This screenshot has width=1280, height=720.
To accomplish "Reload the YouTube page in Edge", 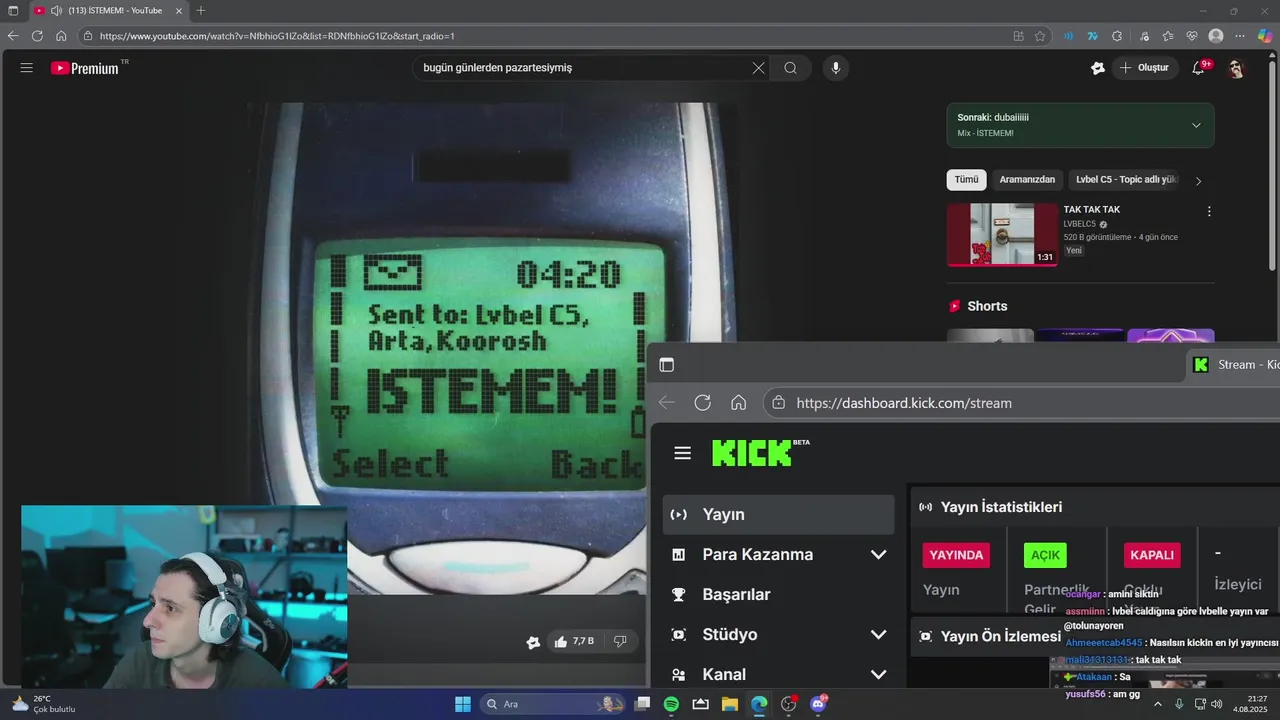I will (37, 36).
